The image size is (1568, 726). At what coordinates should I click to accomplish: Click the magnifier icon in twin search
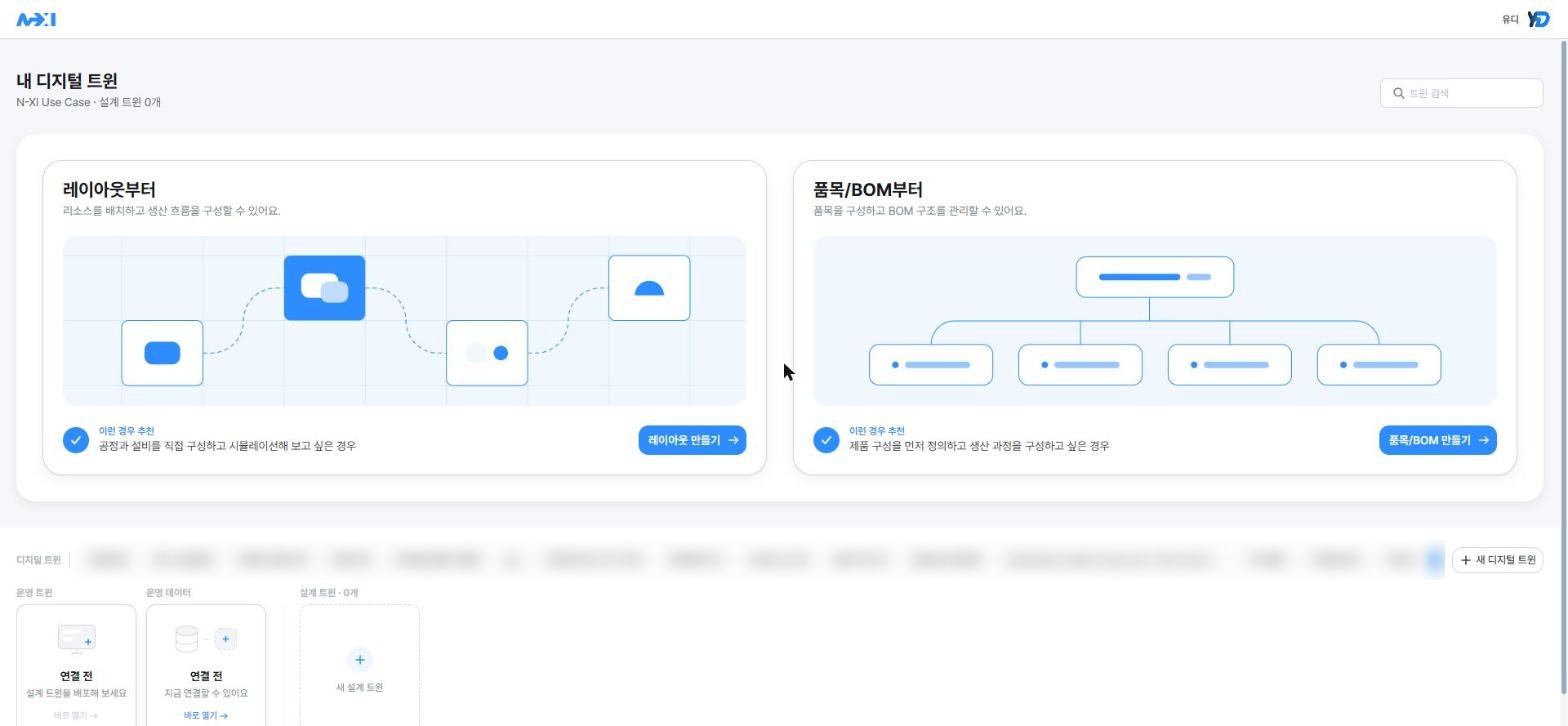coord(1398,93)
